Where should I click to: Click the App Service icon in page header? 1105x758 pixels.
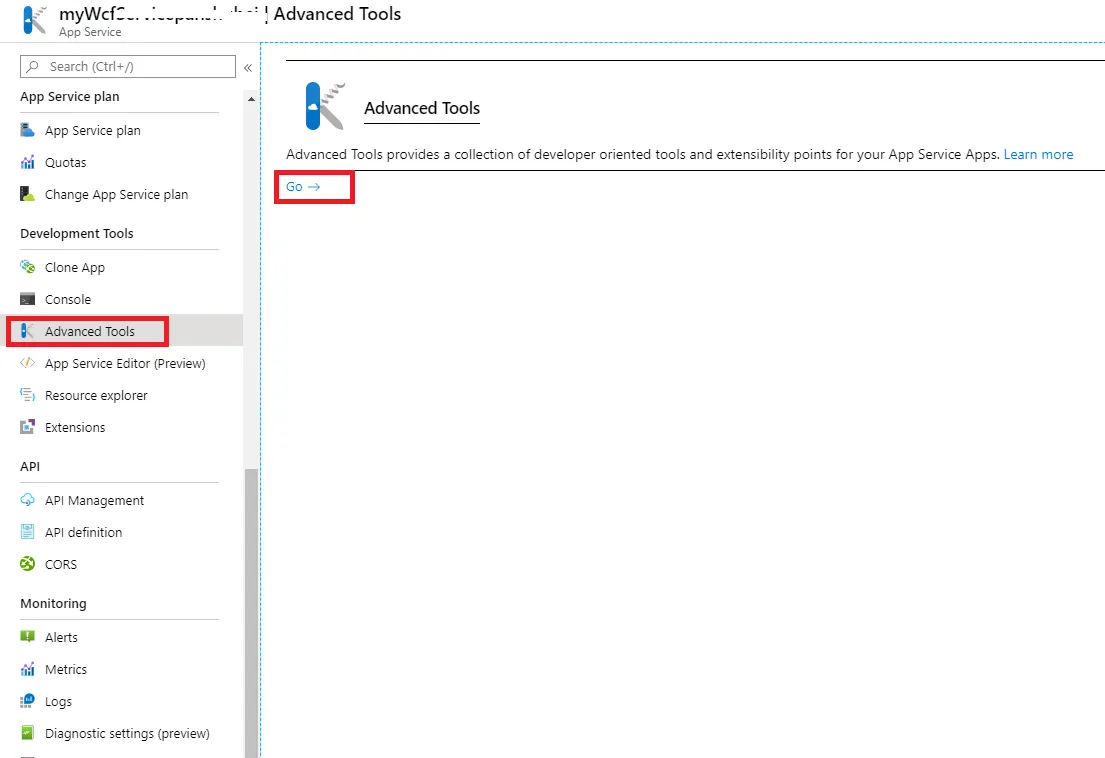pos(35,20)
